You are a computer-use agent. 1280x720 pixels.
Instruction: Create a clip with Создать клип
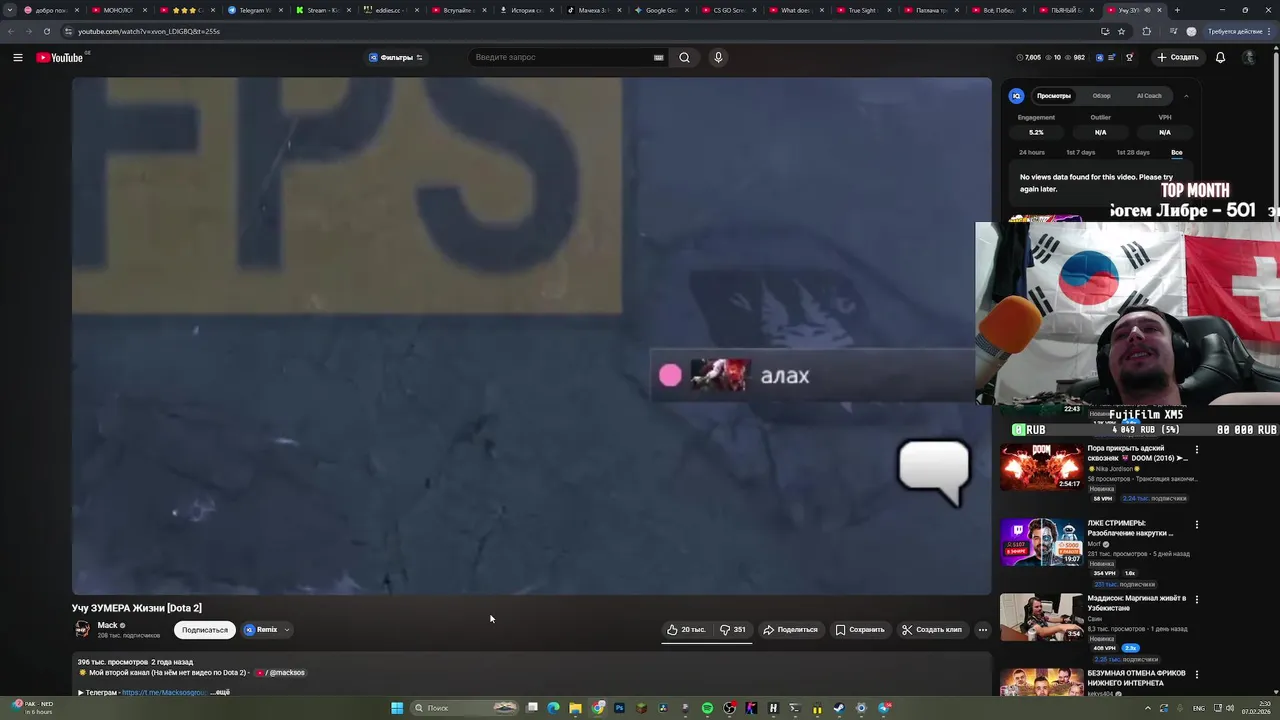[x=932, y=630]
